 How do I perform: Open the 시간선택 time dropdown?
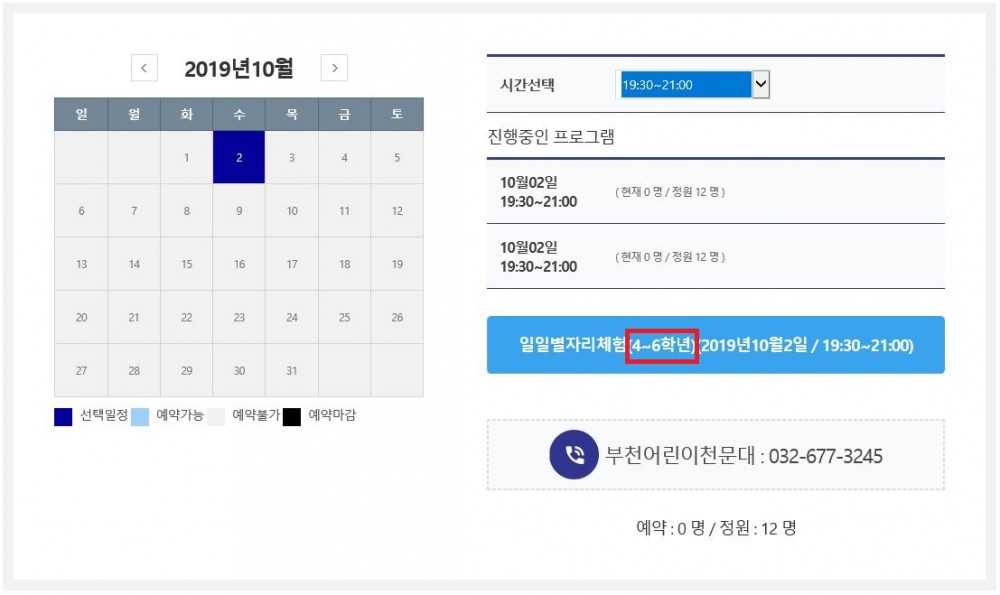pos(690,84)
